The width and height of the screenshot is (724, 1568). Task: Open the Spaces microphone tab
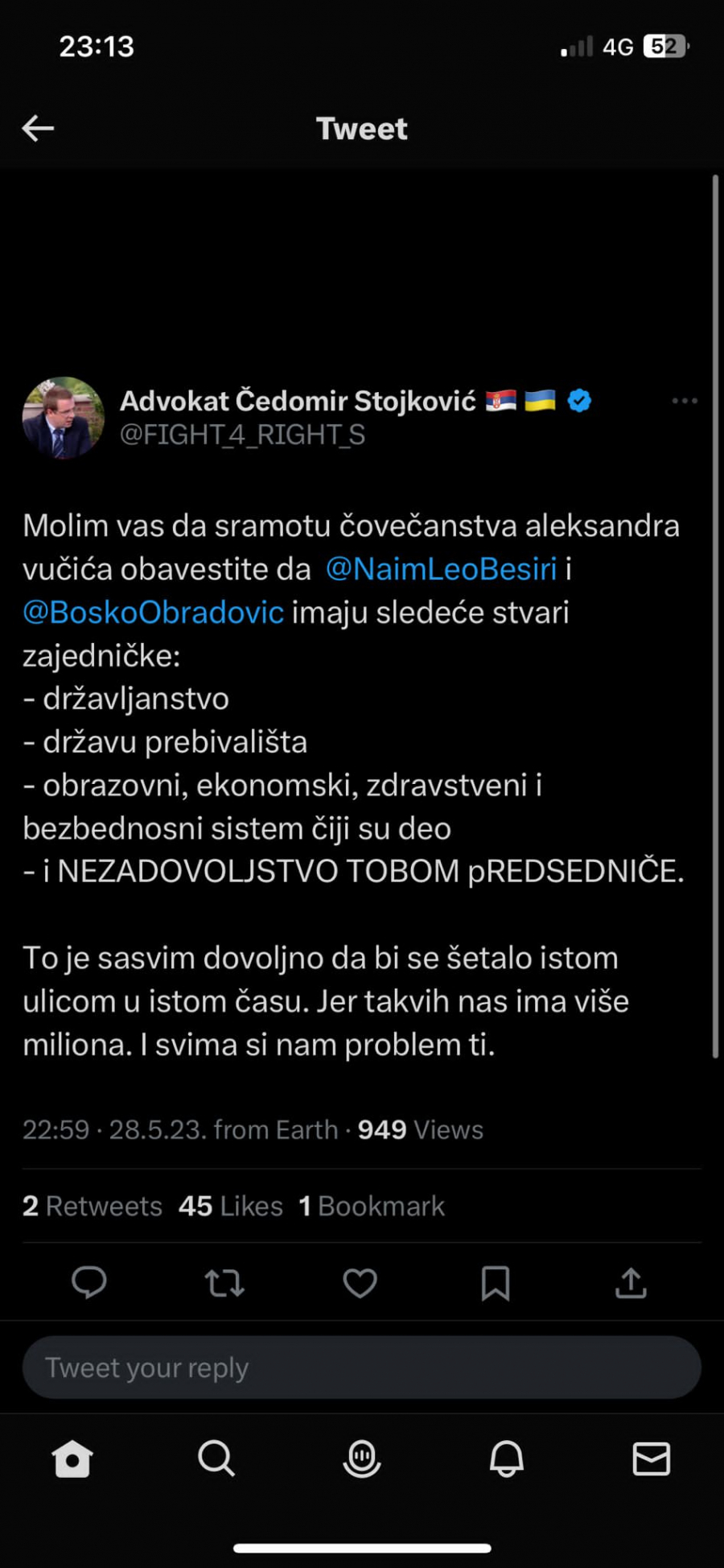[362, 1458]
